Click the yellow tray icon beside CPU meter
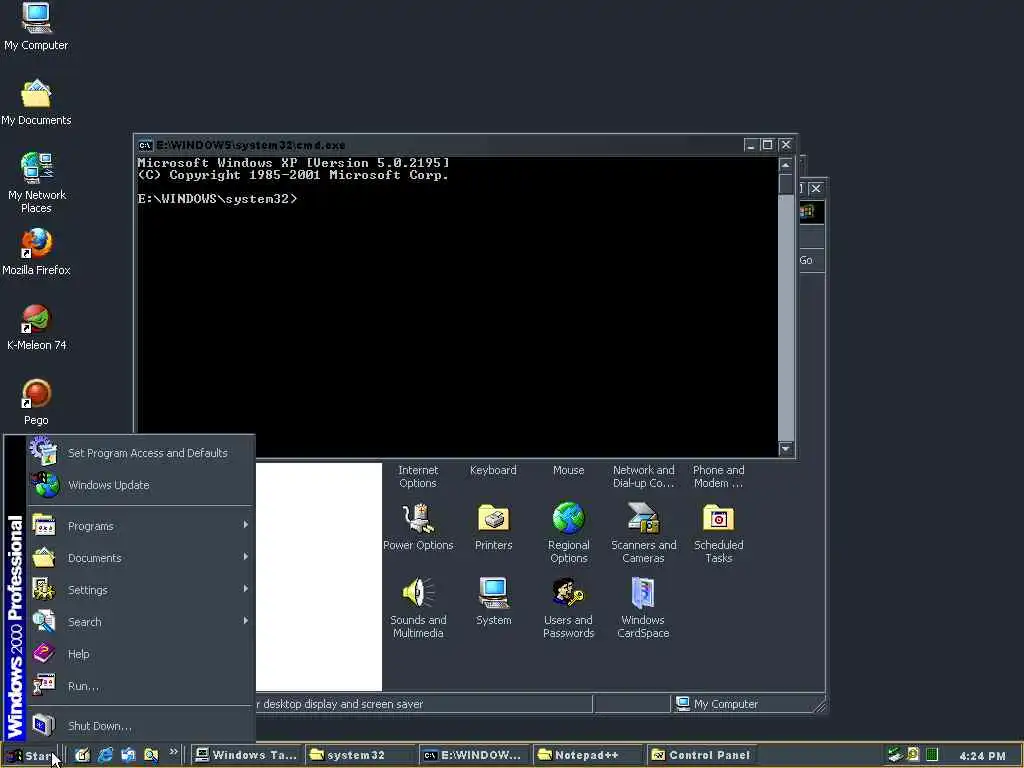 (x=914, y=755)
